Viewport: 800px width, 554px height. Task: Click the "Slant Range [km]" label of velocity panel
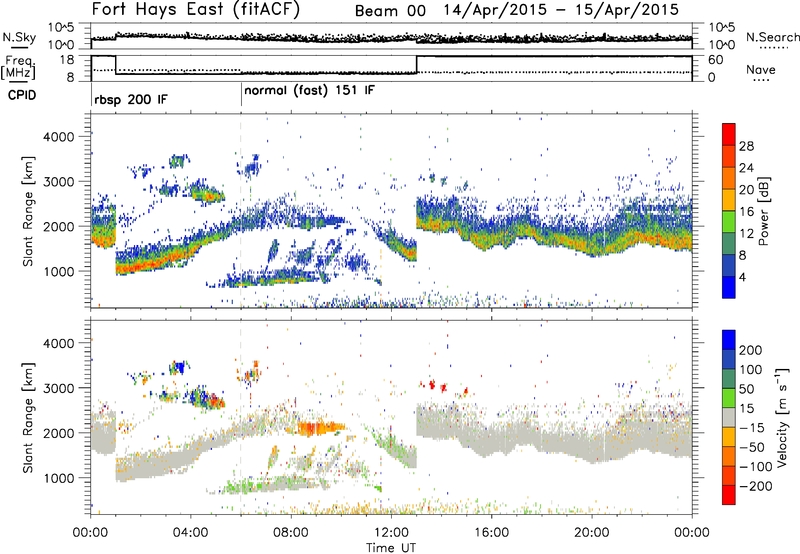pos(28,417)
